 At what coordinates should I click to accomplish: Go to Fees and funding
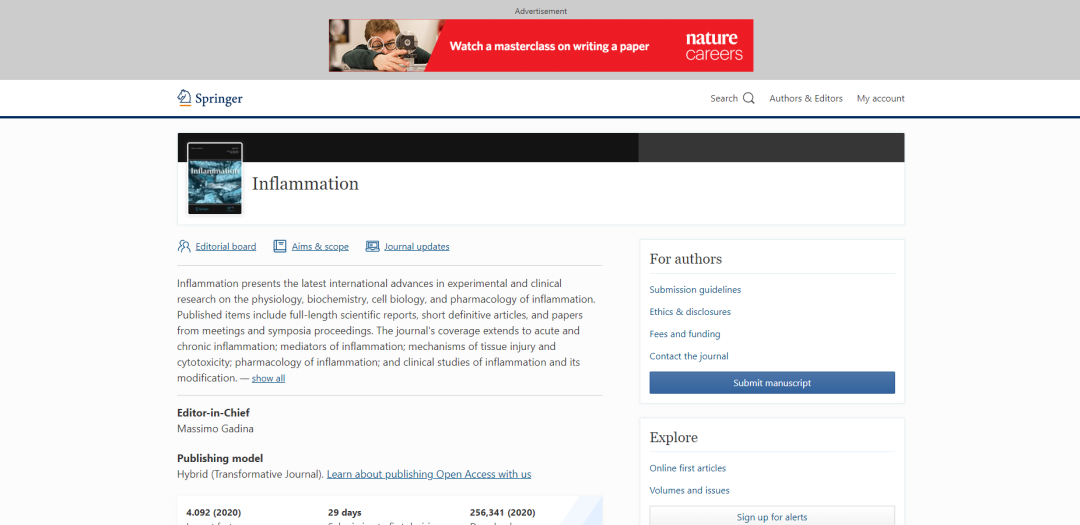click(684, 334)
